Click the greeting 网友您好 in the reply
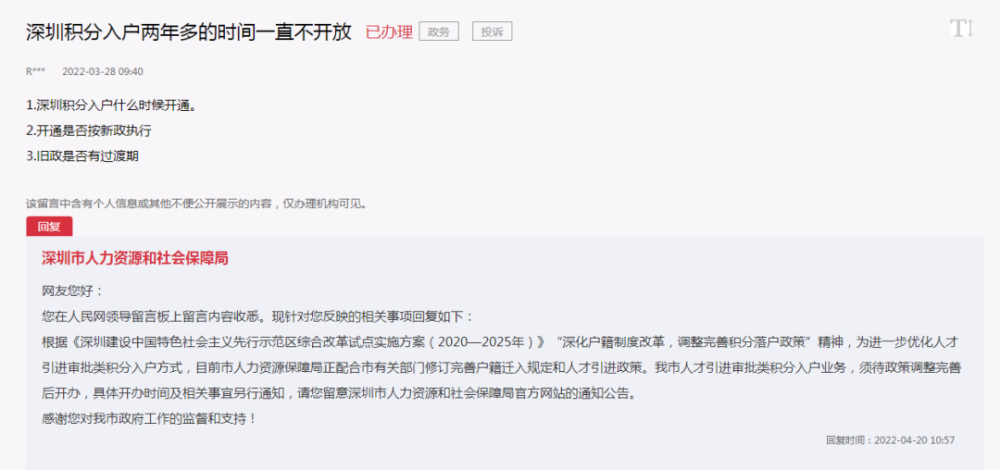 (x=72, y=291)
